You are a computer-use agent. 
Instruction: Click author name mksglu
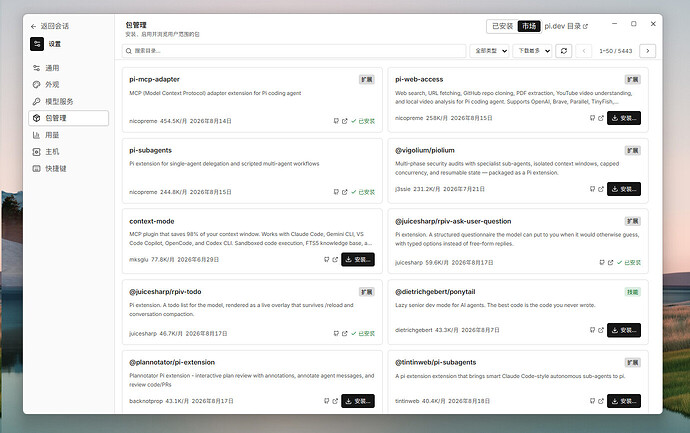click(x=139, y=260)
